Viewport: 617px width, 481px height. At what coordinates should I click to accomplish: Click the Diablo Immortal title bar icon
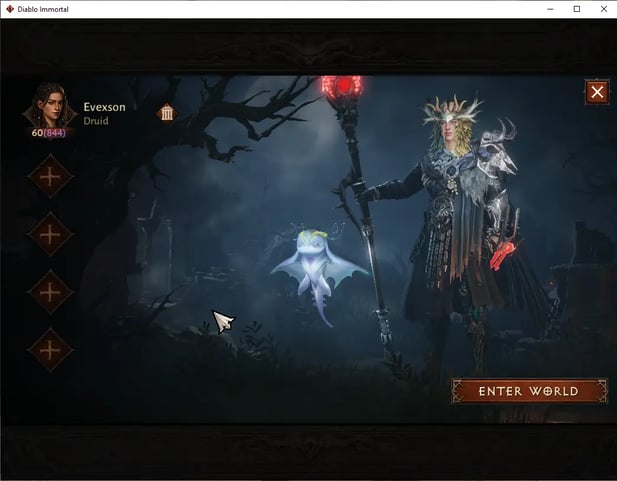(x=10, y=9)
